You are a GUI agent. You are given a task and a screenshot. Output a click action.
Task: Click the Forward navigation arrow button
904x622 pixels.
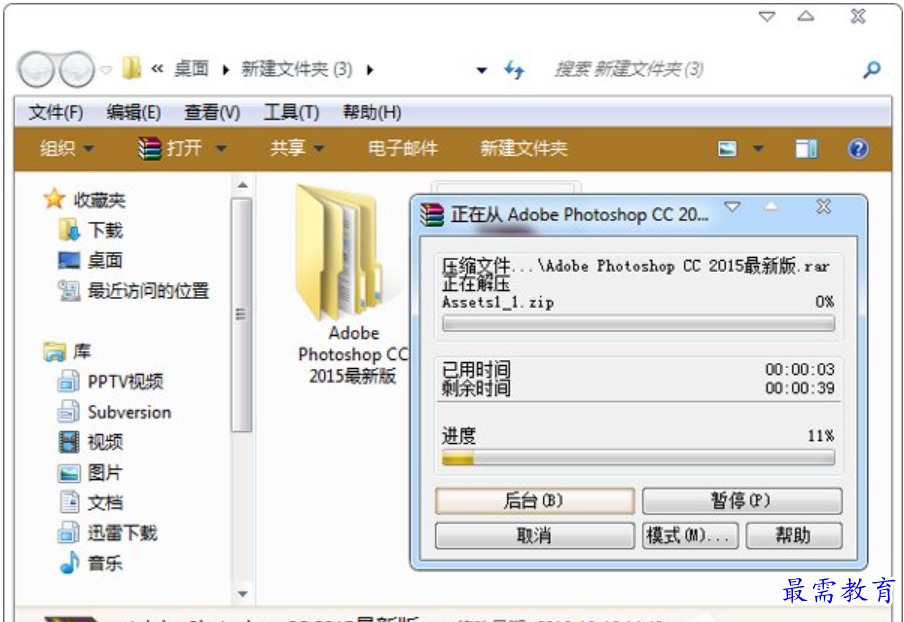click(x=77, y=69)
